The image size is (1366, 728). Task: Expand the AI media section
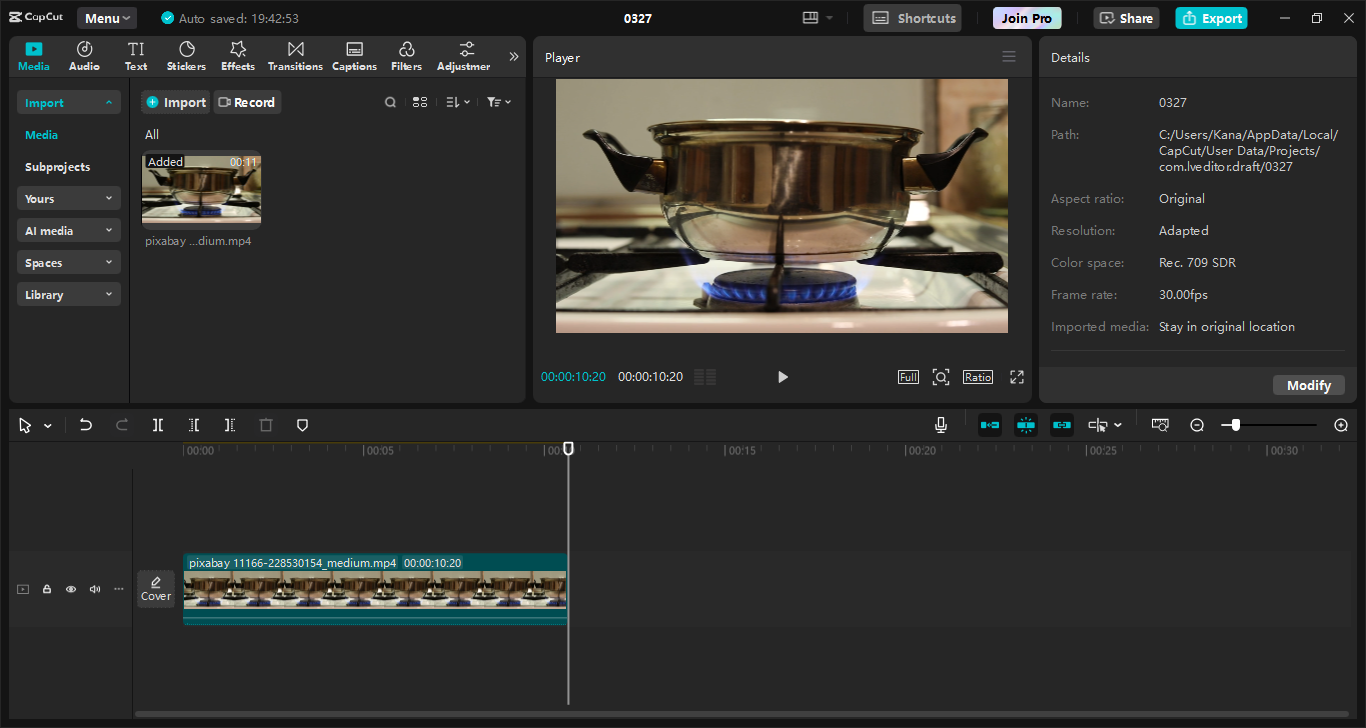point(68,231)
